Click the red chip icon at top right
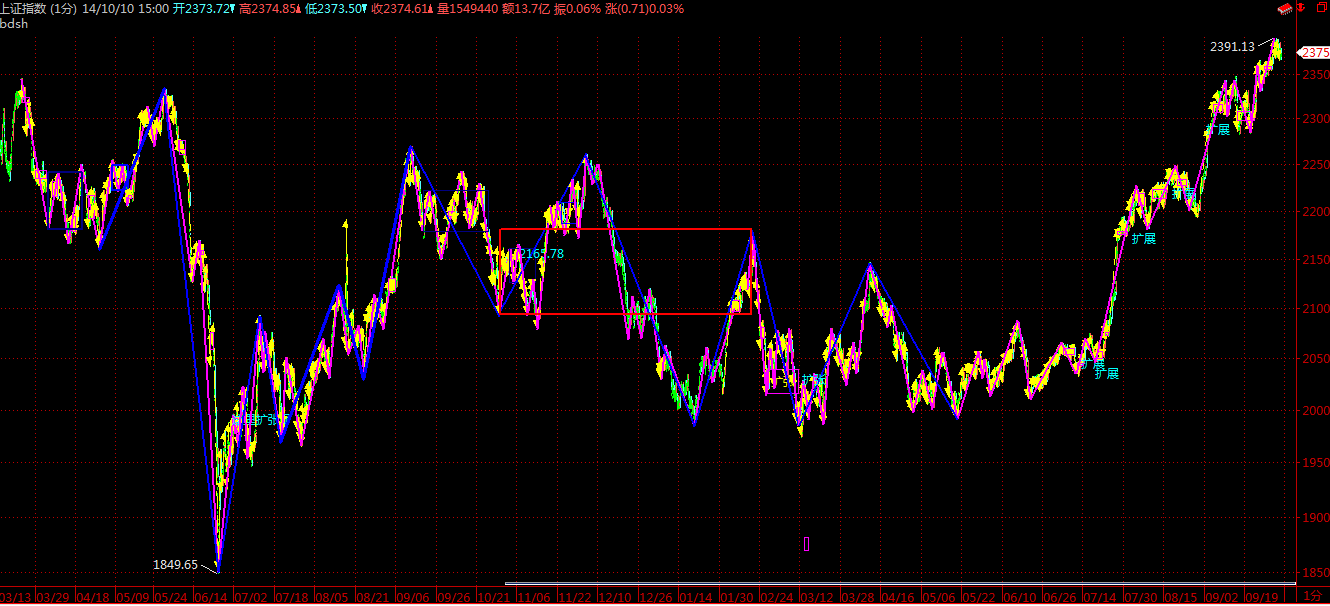 pos(1285,8)
